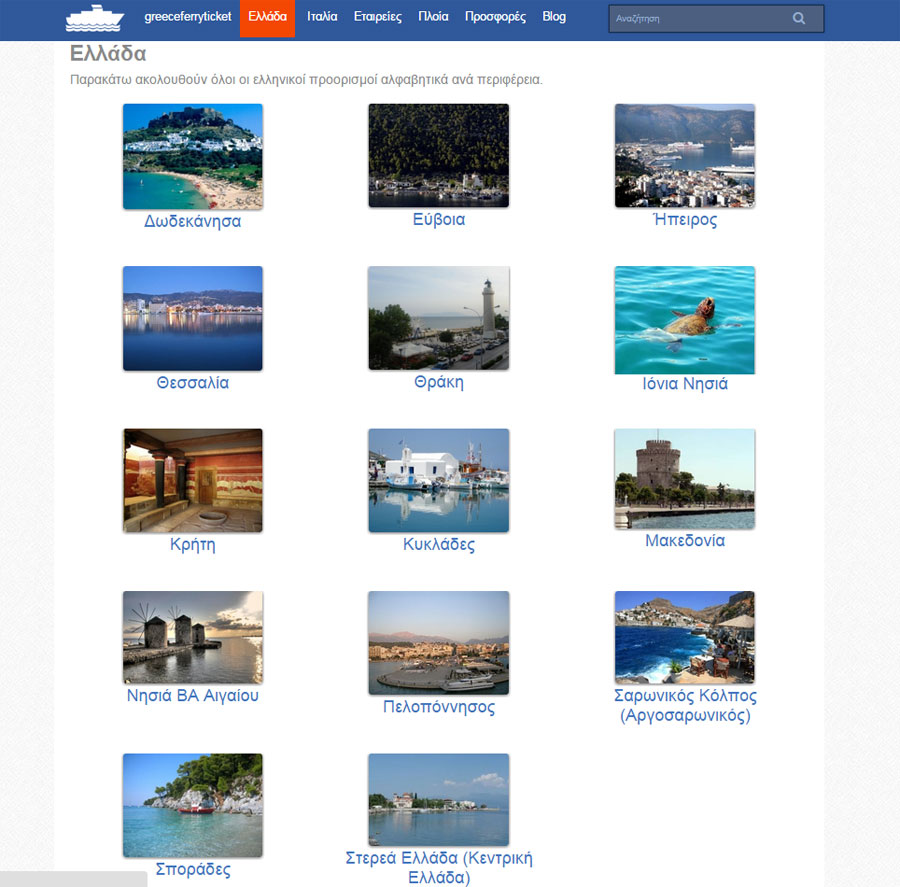The image size is (900, 887).
Task: Click the Ιόνια Νησιά sea turtle image
Action: pos(684,319)
